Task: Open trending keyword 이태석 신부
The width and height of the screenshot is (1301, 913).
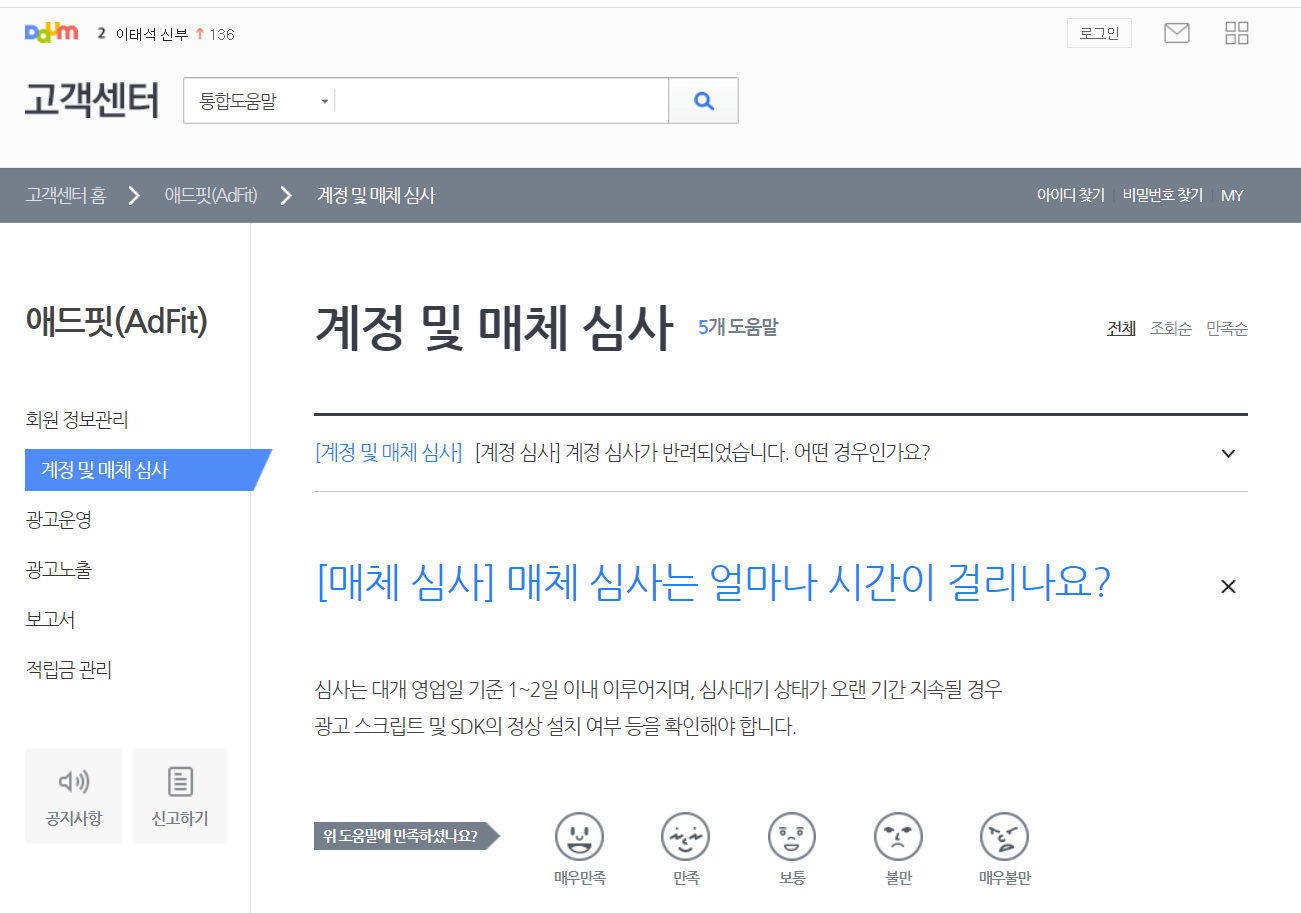Action: (x=152, y=34)
